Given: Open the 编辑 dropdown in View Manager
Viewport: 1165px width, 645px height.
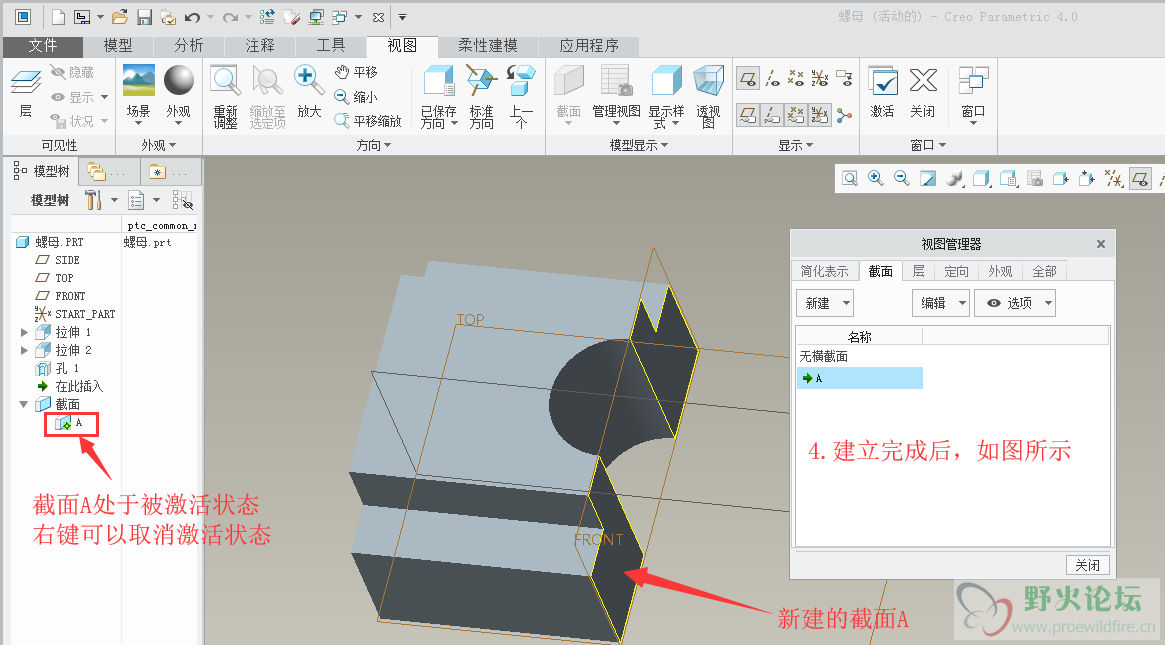Looking at the screenshot, I should click(x=941, y=303).
